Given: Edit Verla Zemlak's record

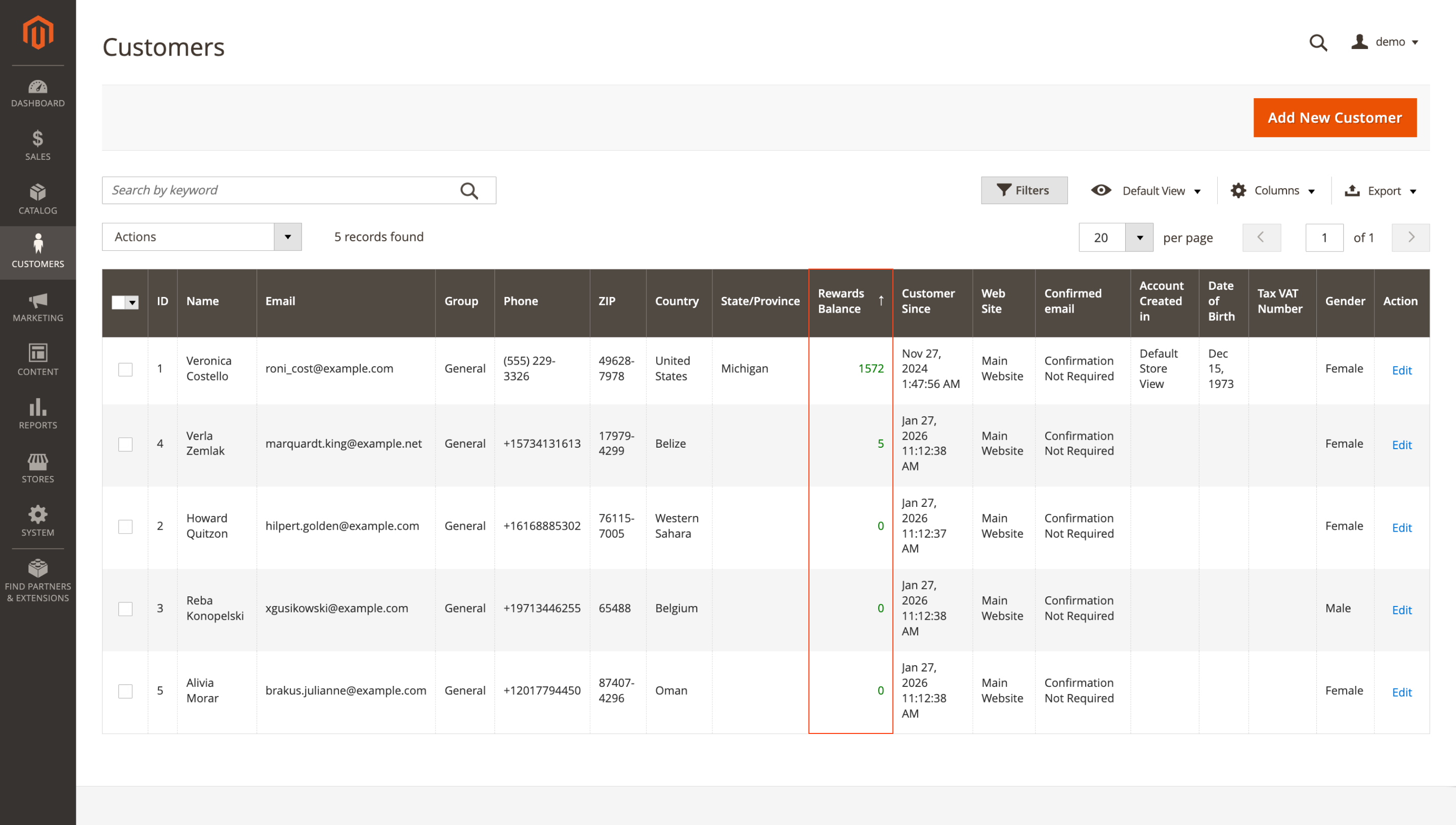Looking at the screenshot, I should click(1401, 445).
